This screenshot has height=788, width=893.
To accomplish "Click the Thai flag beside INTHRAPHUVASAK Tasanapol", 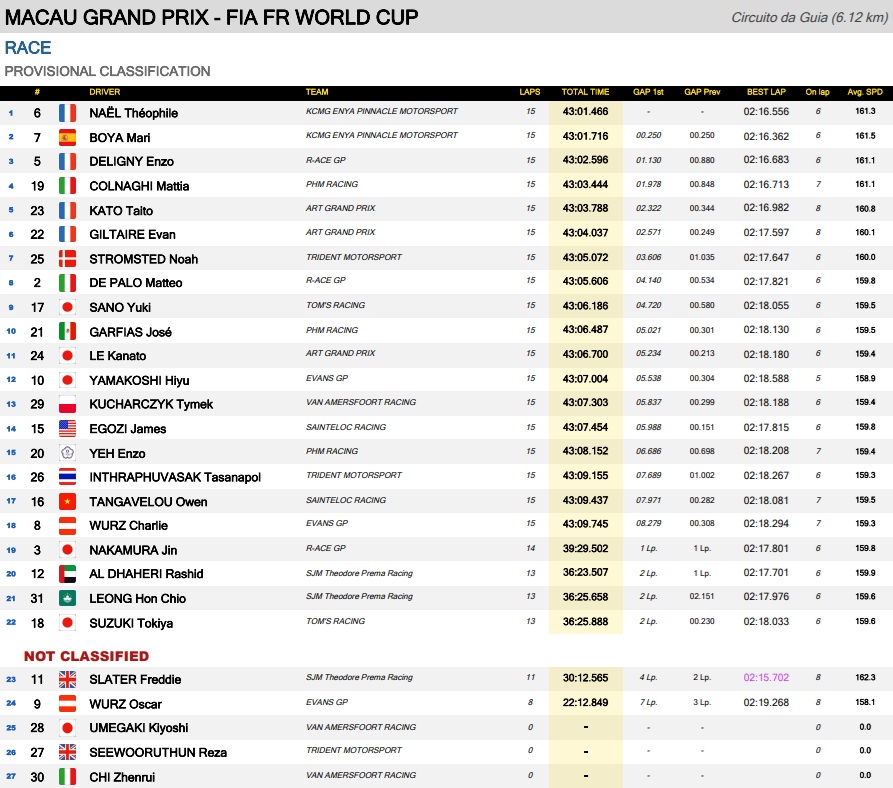I will [x=67, y=477].
